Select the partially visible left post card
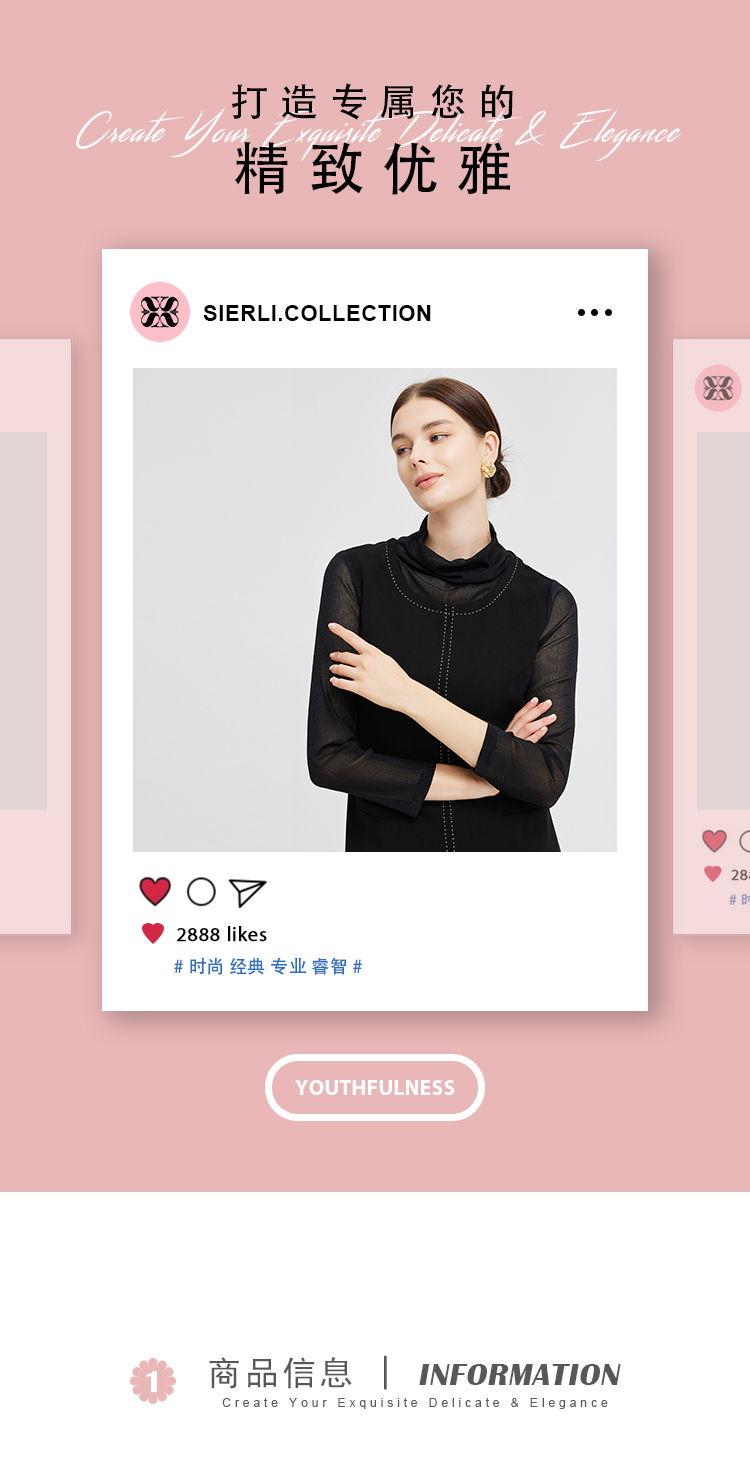 35,637
